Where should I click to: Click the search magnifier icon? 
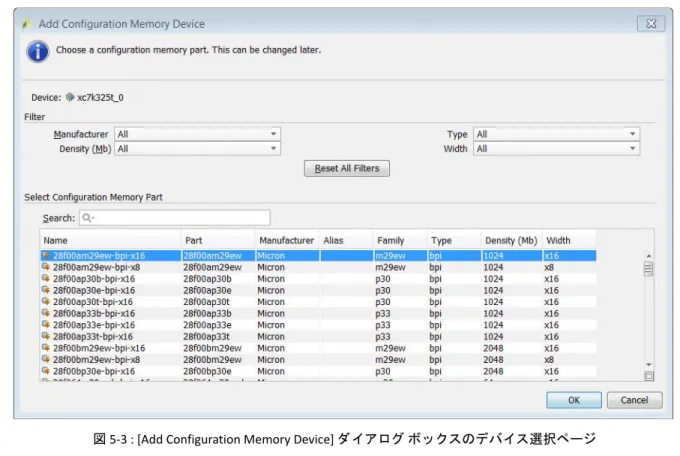[x=87, y=217]
